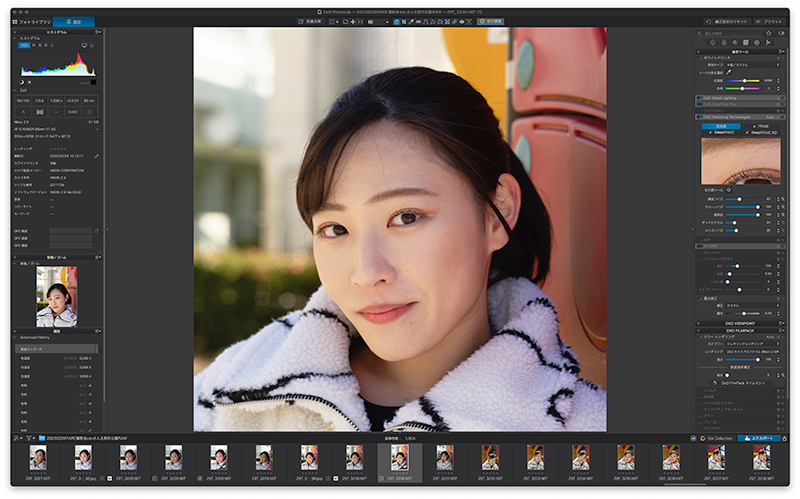Toggle highlight clipping sun icon under histogram
800x499 pixels.
[x=29, y=82]
